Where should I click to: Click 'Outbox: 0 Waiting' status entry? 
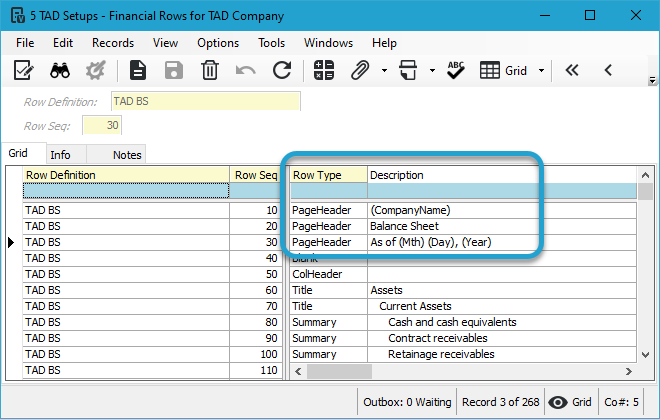pos(407,402)
